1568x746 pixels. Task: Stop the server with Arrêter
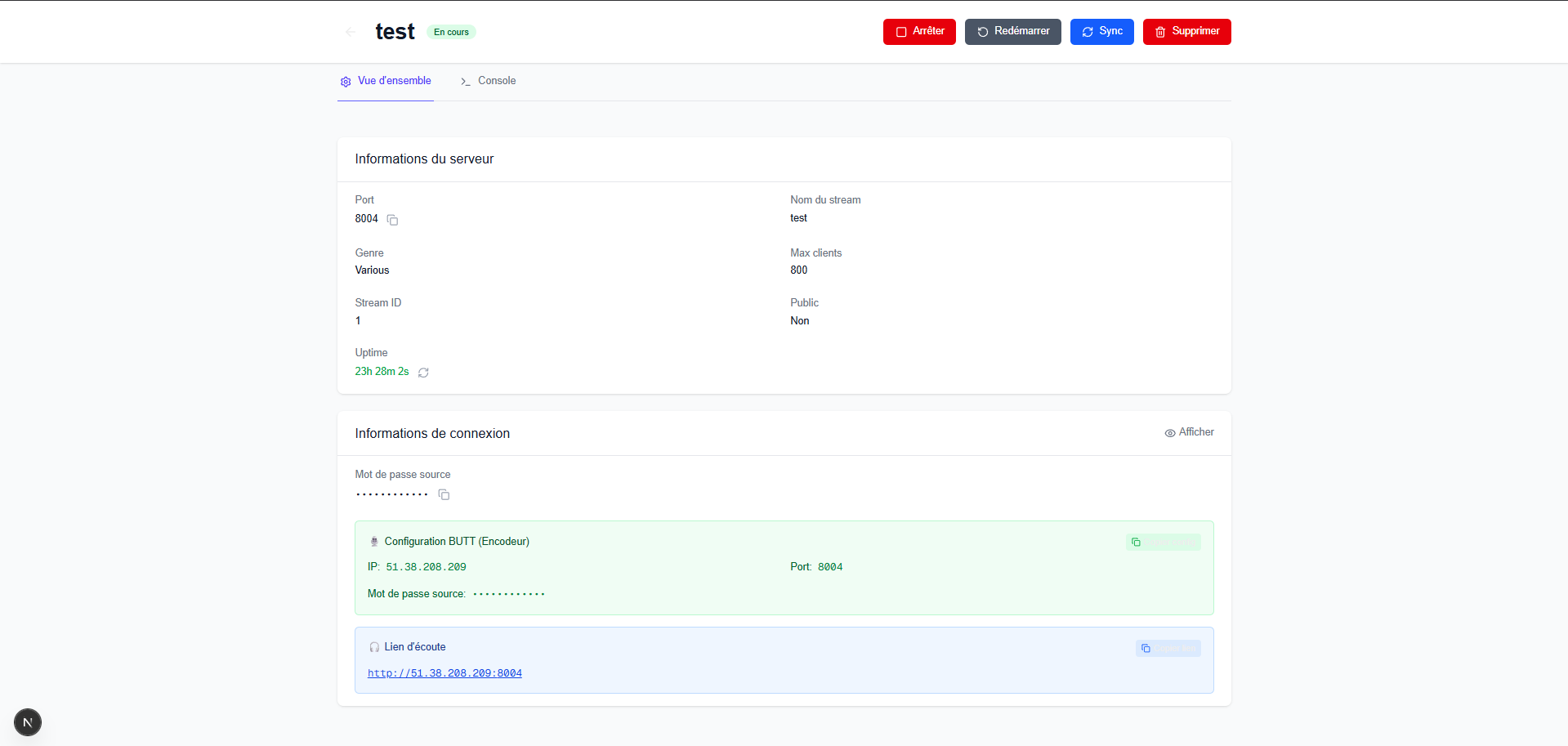(x=919, y=32)
